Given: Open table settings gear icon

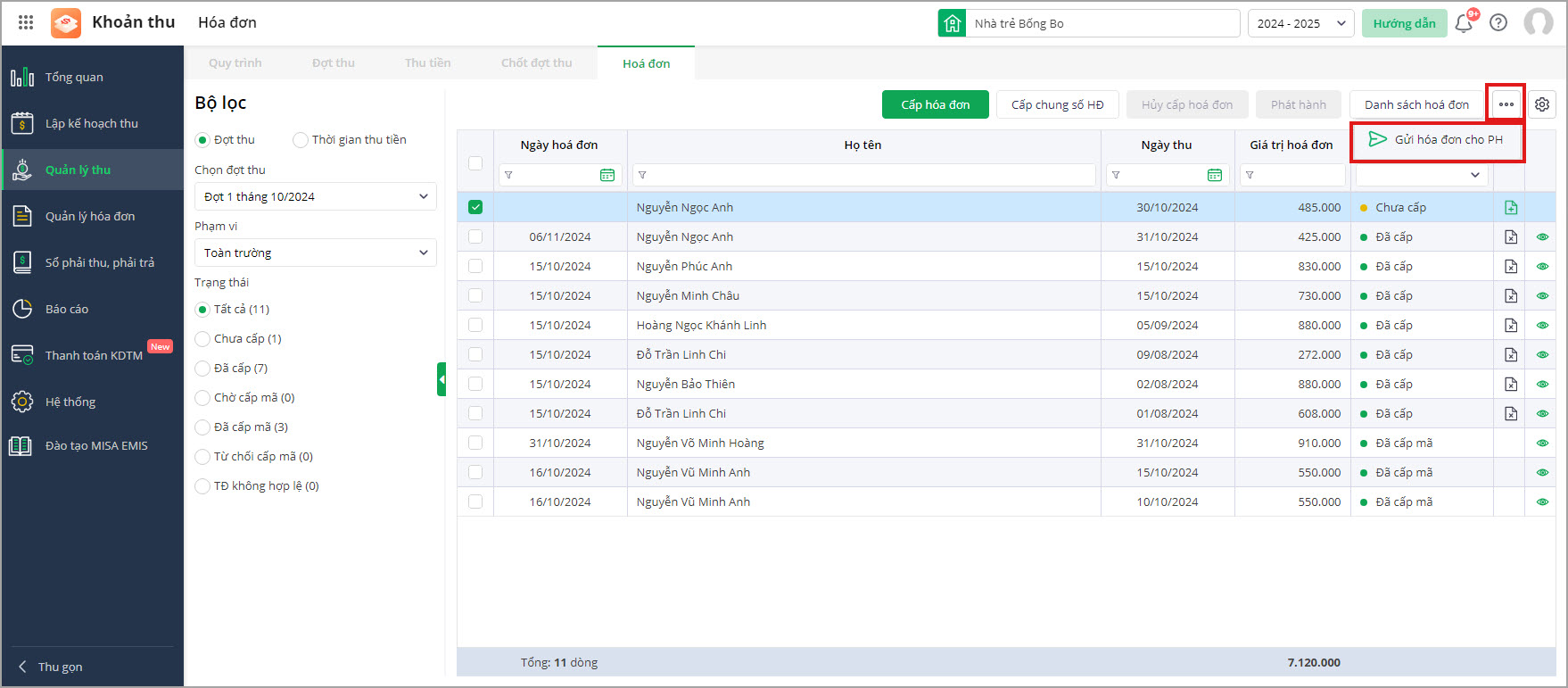Looking at the screenshot, I should pyautogui.click(x=1542, y=104).
